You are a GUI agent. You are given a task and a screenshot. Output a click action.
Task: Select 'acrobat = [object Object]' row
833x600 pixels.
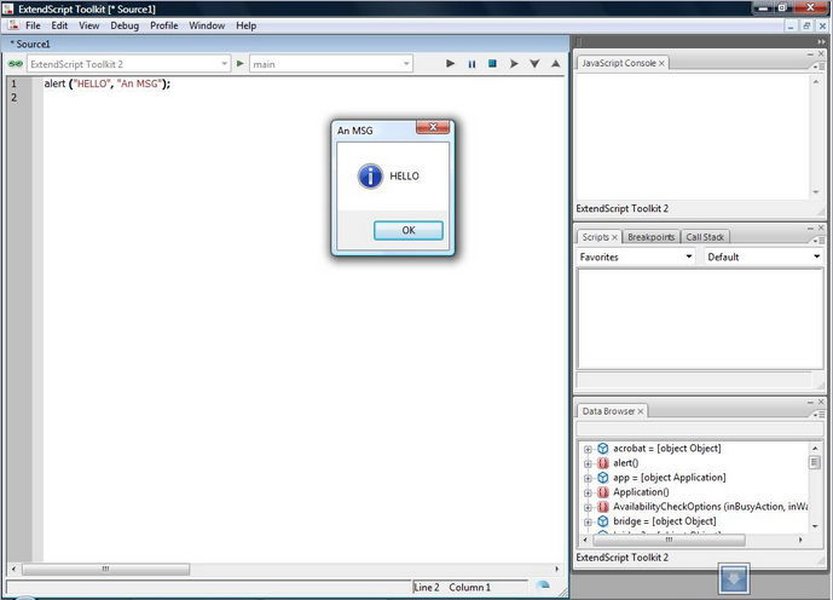pos(667,449)
